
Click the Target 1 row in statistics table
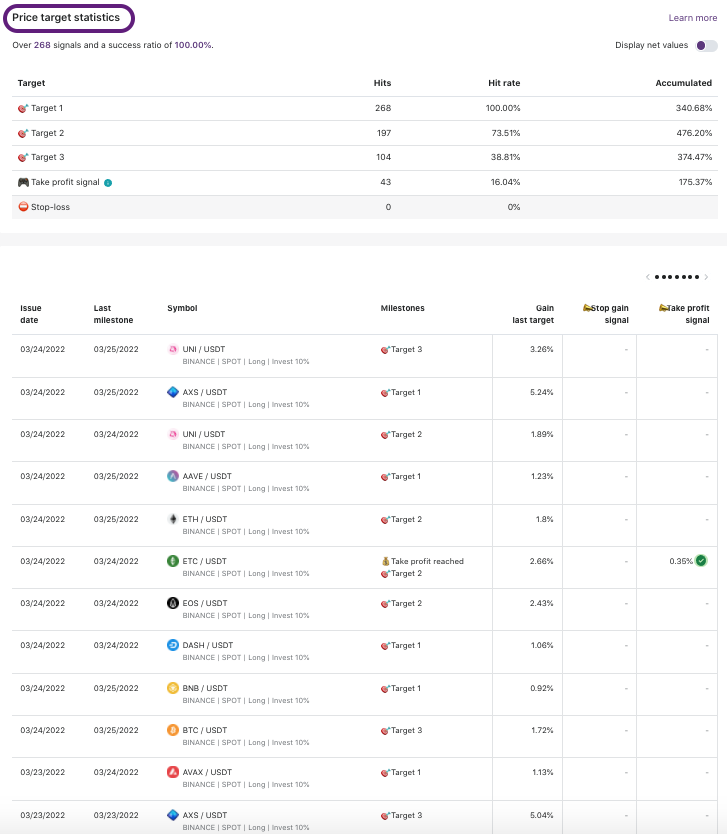click(364, 108)
